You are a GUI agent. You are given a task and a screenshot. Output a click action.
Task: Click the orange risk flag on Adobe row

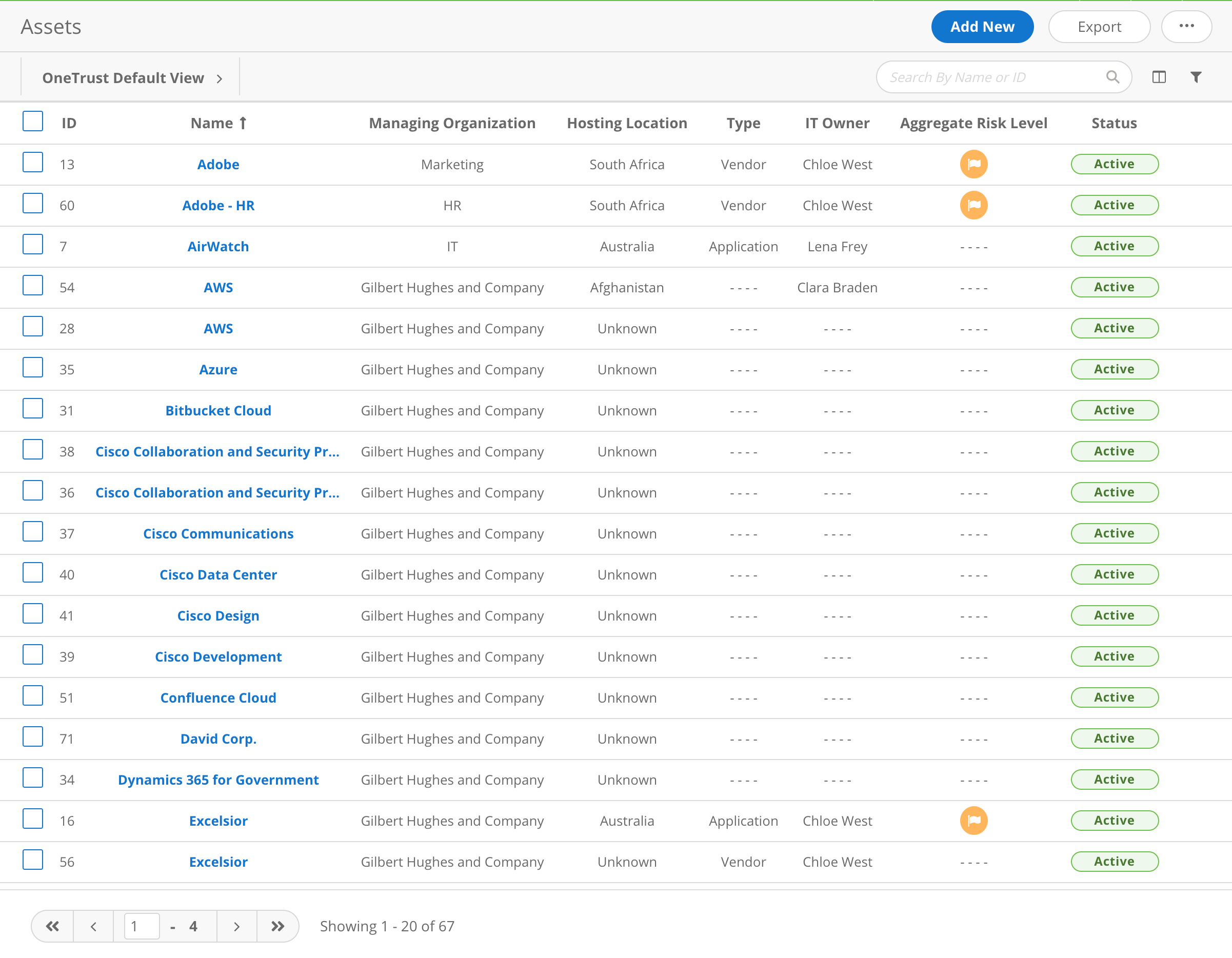pos(973,164)
